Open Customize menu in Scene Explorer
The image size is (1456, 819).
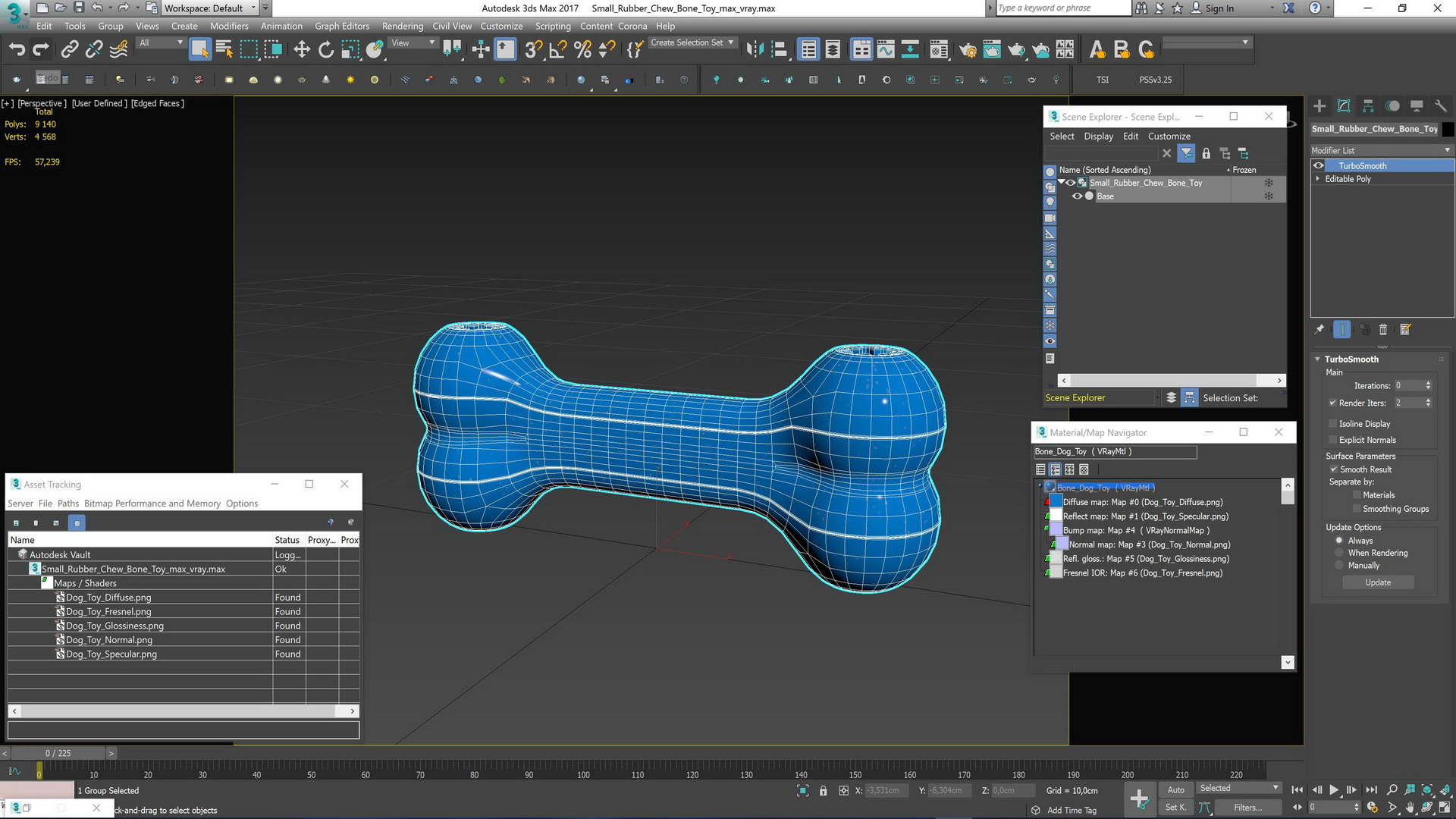coord(1169,136)
